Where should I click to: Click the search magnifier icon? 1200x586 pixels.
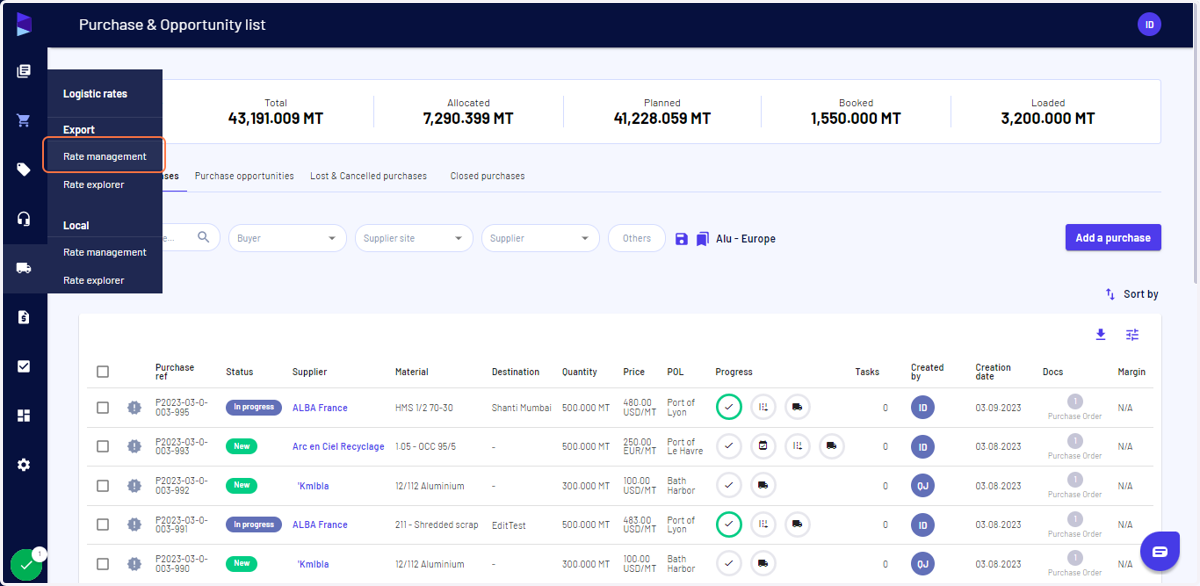pyautogui.click(x=203, y=237)
